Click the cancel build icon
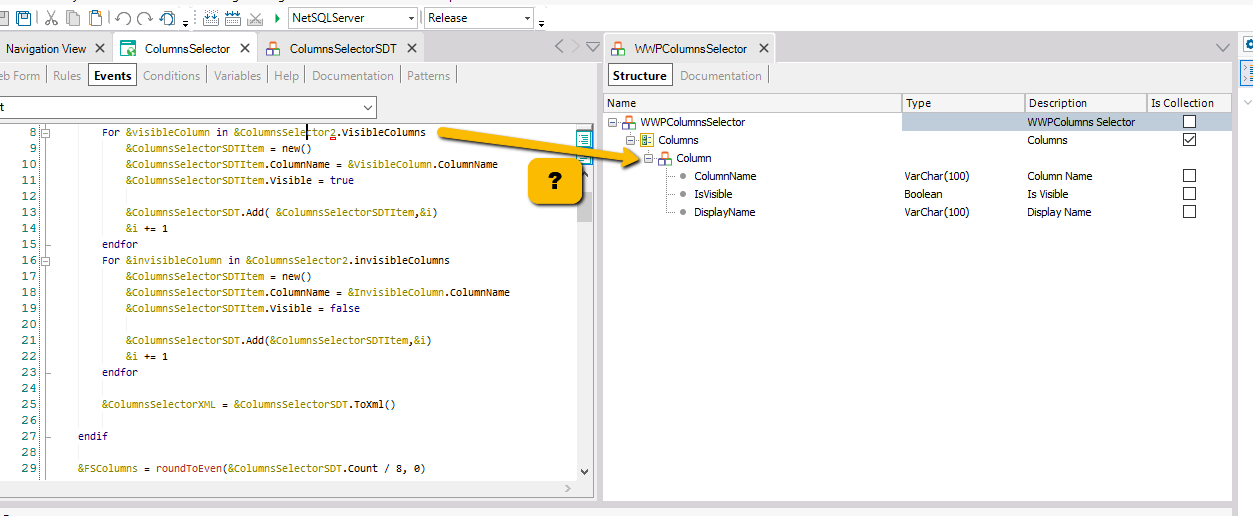Viewport: 1253px width, 516px height. [x=255, y=18]
